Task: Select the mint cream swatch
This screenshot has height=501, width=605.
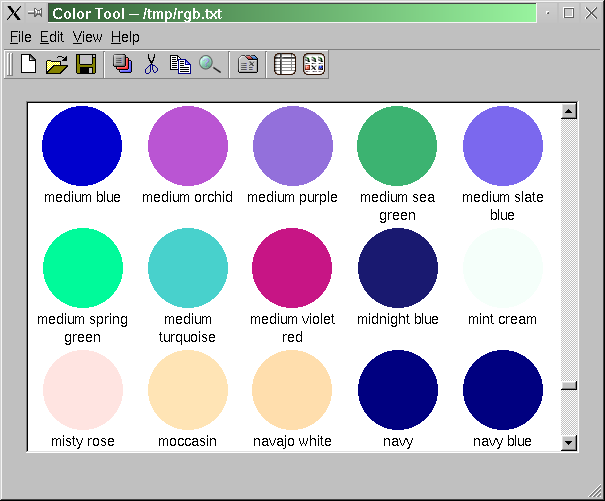Action: (503, 268)
